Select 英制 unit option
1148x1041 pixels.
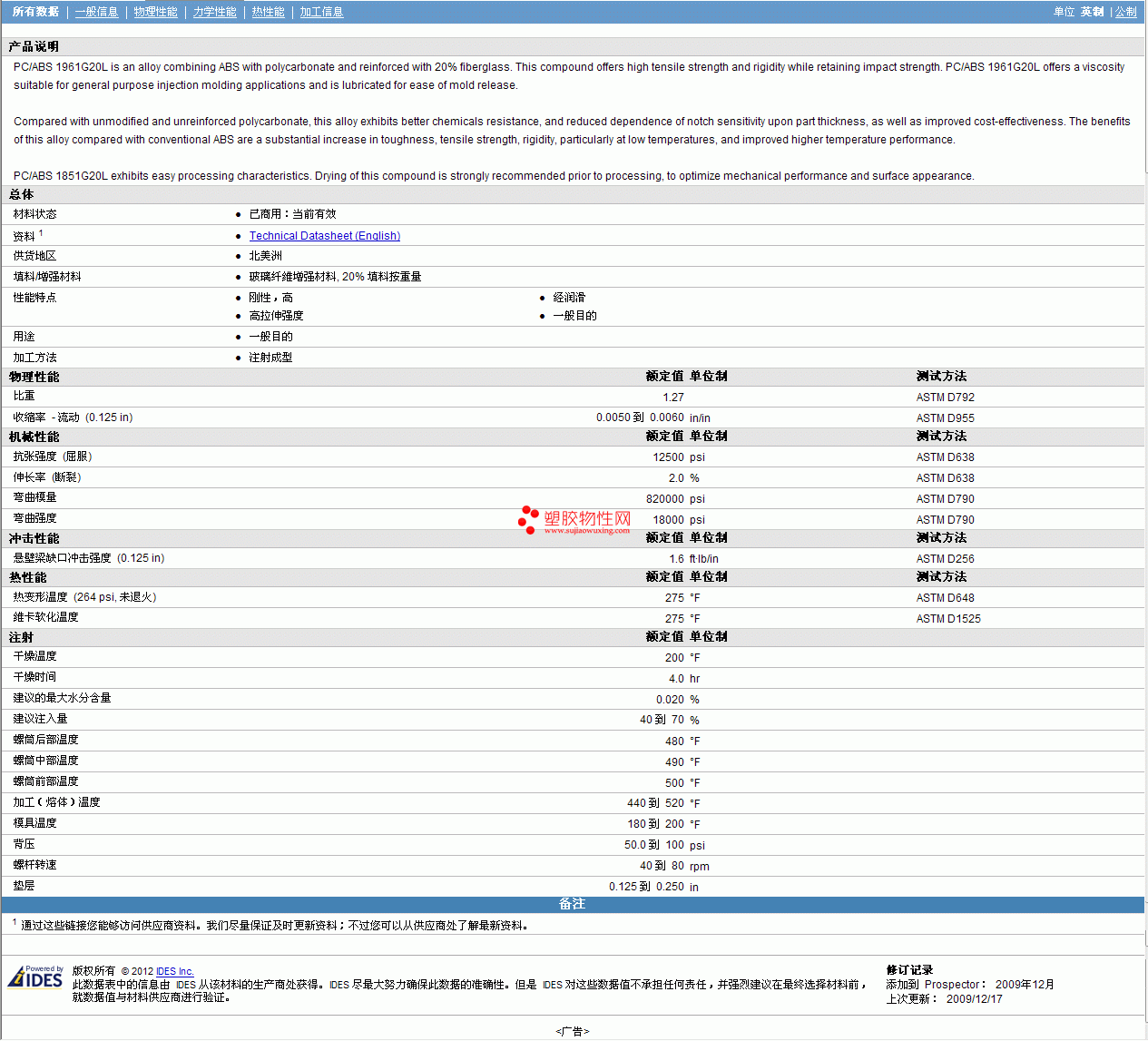tap(1092, 12)
